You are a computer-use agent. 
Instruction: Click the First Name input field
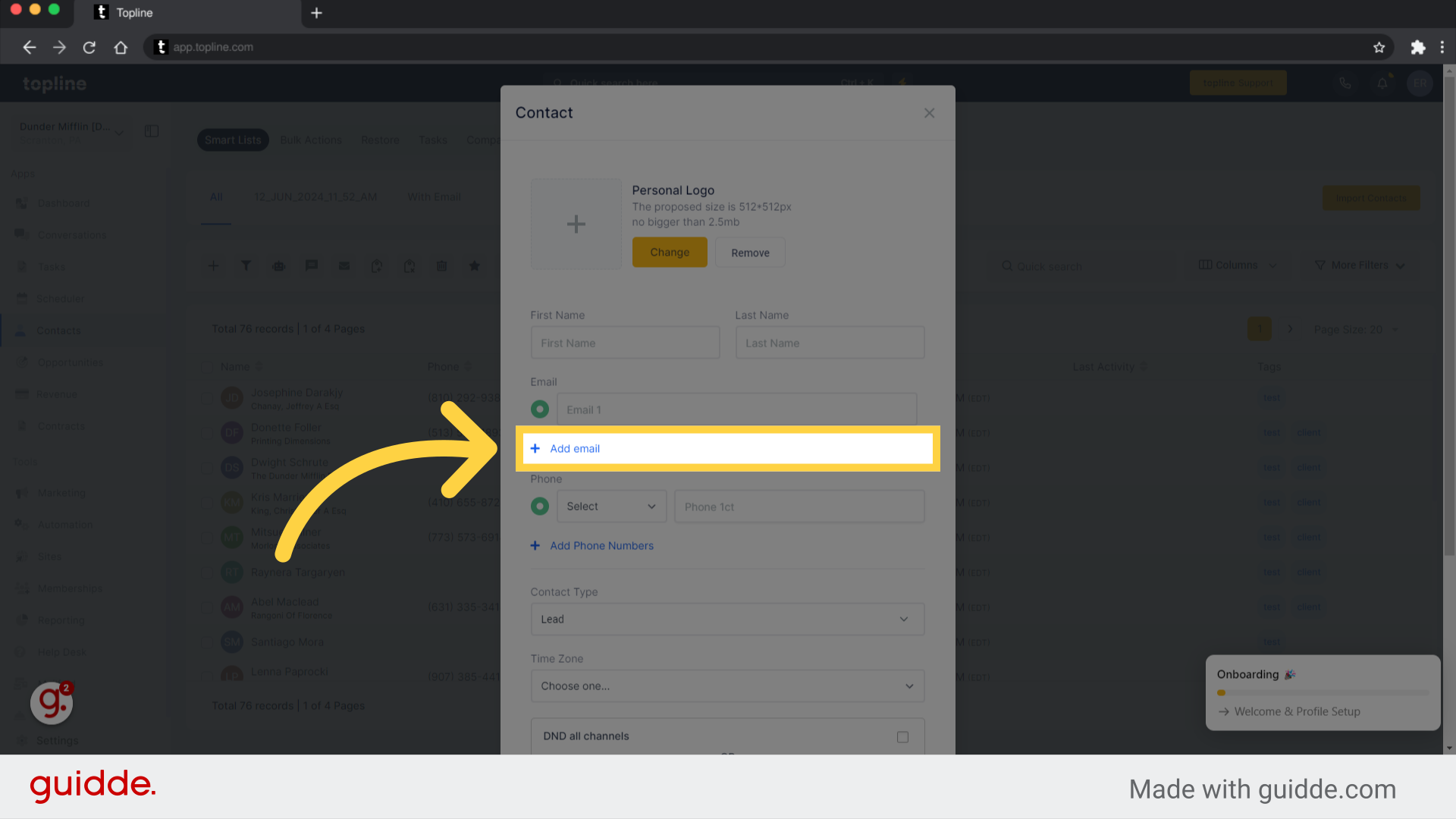625,343
